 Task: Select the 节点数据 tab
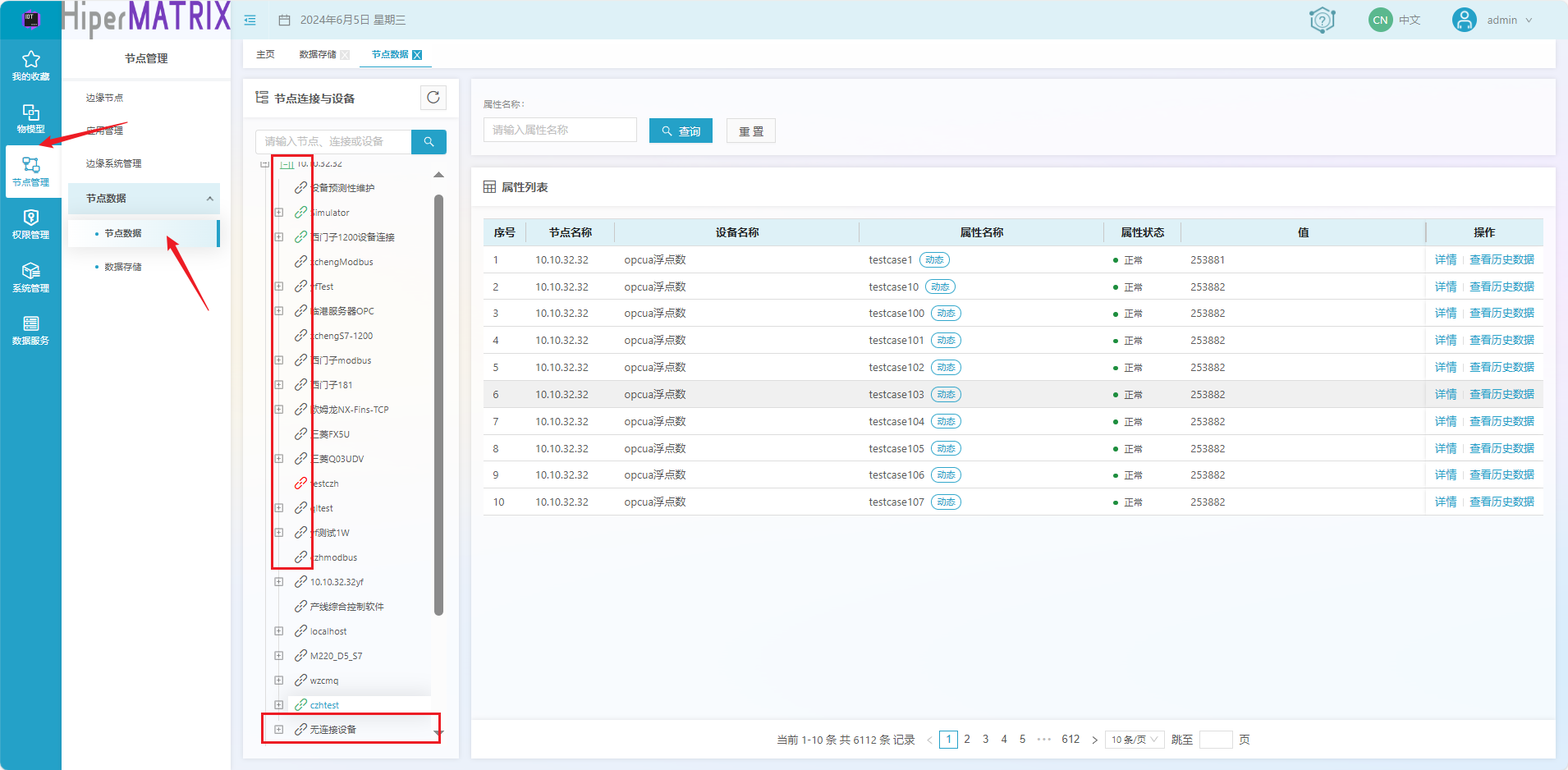[390, 55]
